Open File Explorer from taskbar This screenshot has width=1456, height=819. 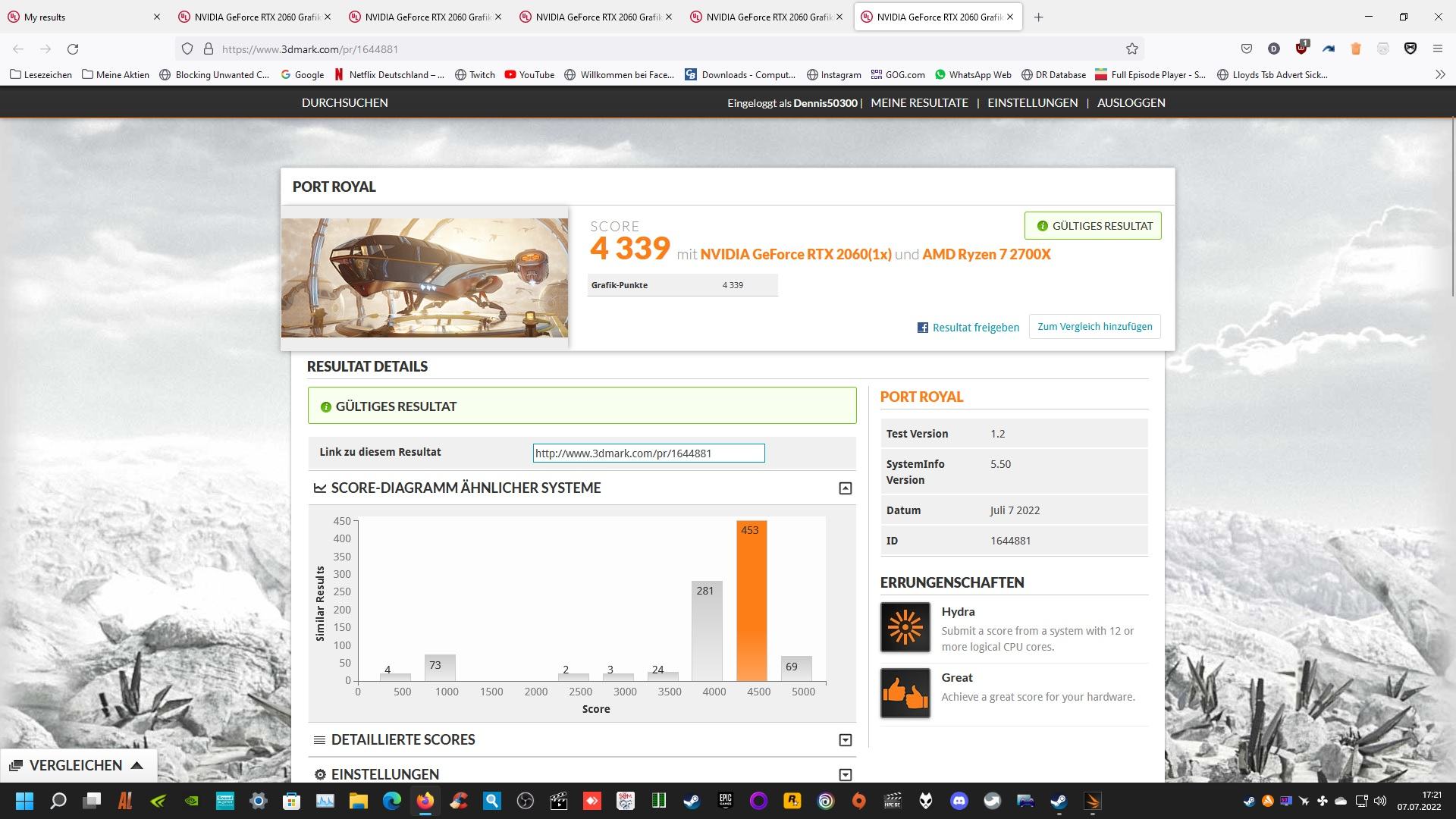pyautogui.click(x=358, y=801)
